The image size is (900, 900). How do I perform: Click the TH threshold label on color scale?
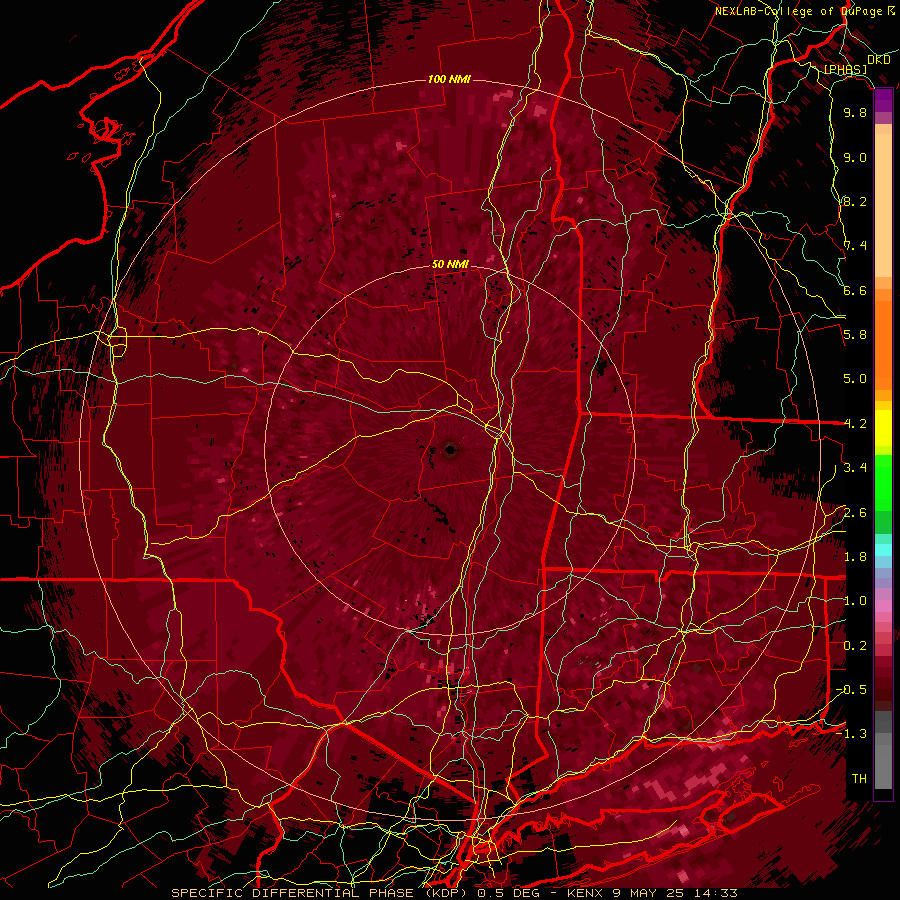point(859,779)
